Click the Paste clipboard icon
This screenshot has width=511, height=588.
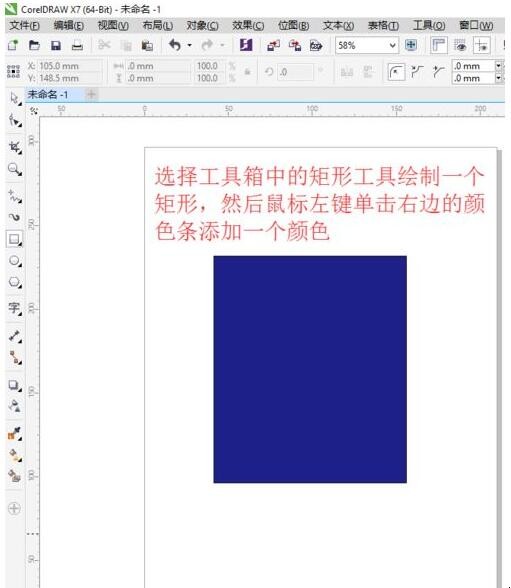147,46
